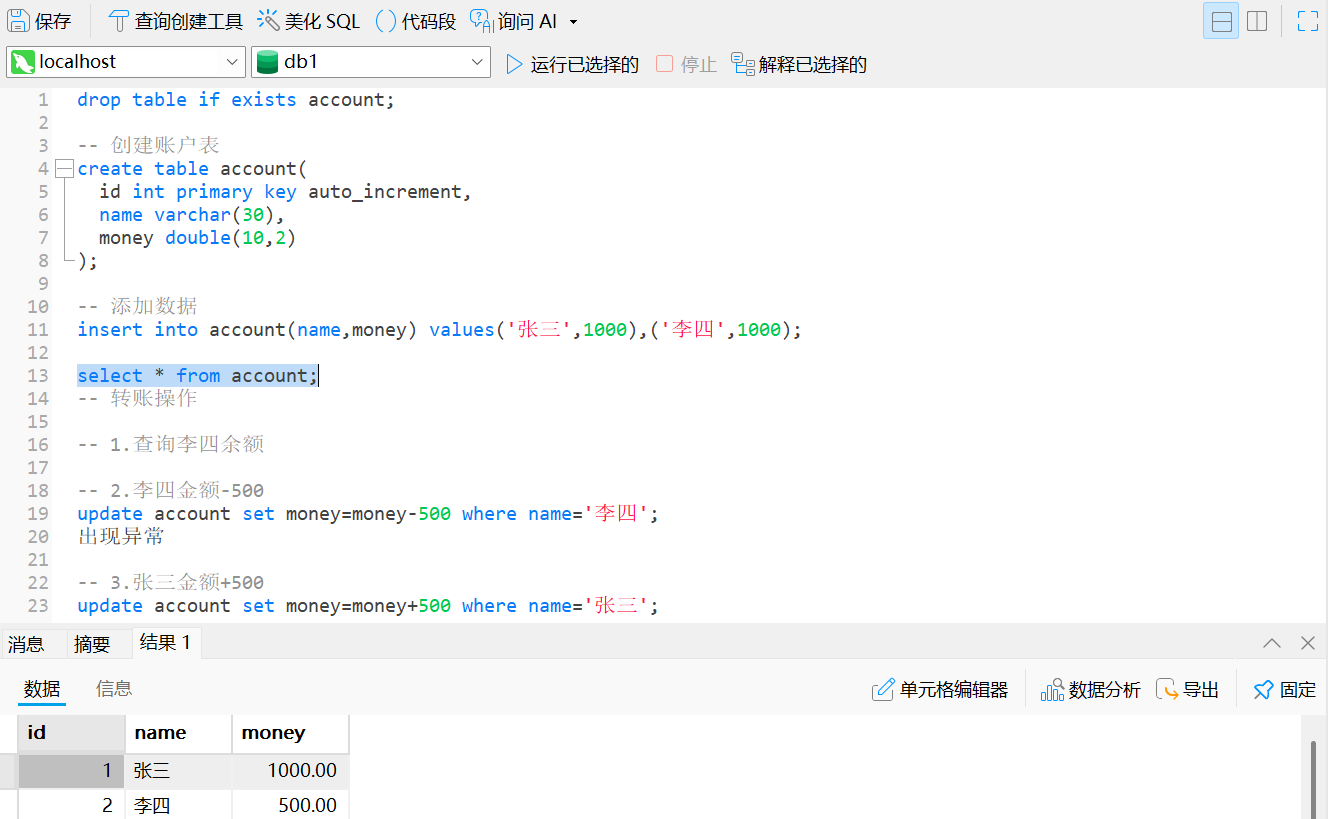Expand the Ask AI dropdown arrow
Image resolution: width=1329 pixels, height=819 pixels.
[573, 22]
